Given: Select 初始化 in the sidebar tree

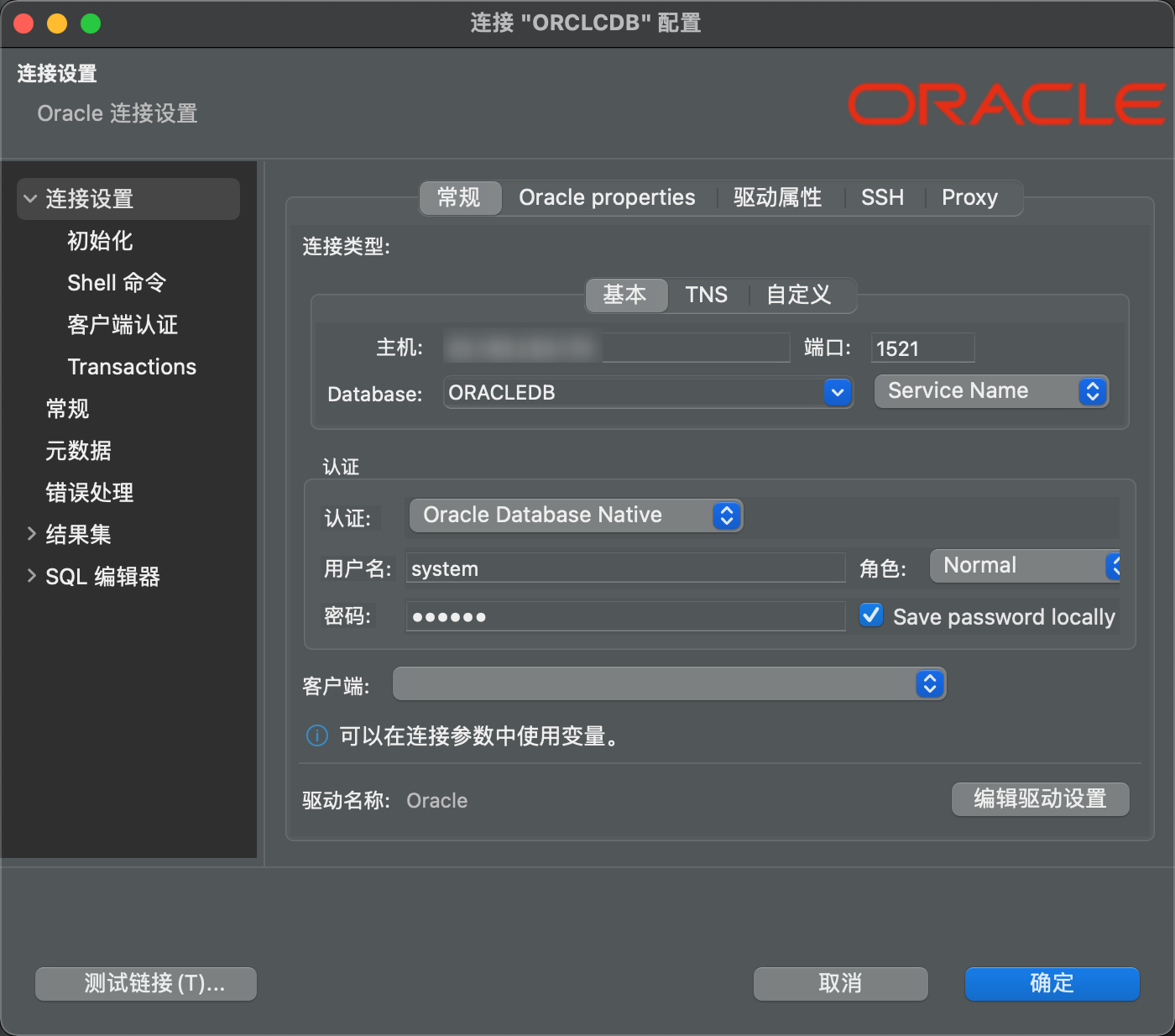Looking at the screenshot, I should click(100, 241).
